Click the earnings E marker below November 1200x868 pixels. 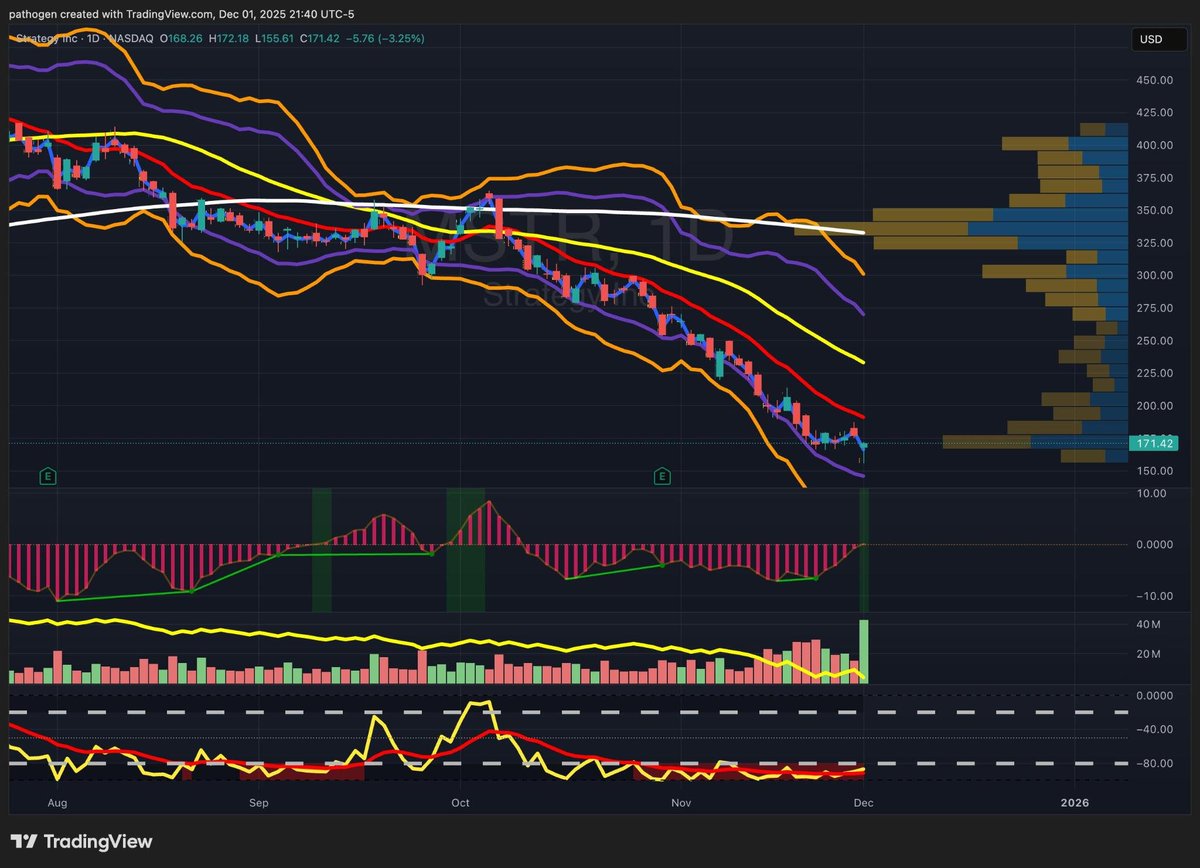click(x=661, y=478)
